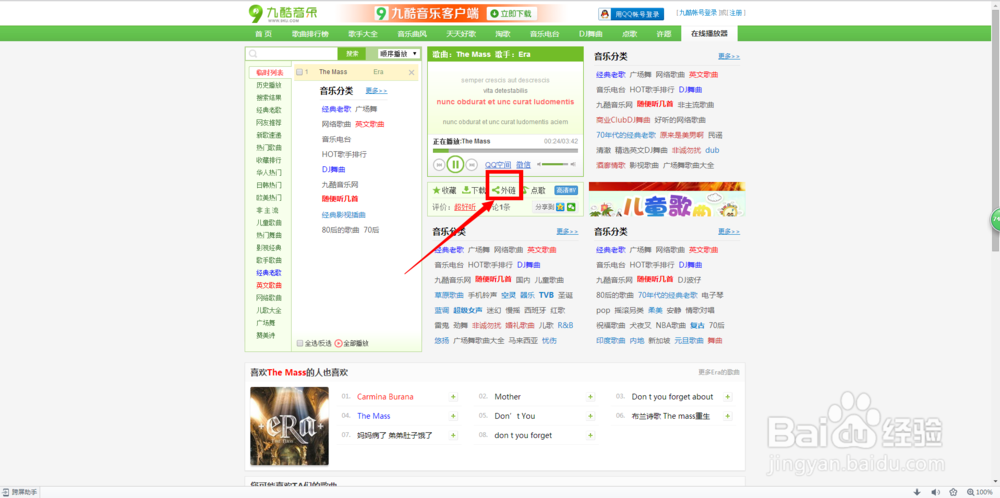
Task: Click the 点歌 request song icon
Action: click(526, 190)
